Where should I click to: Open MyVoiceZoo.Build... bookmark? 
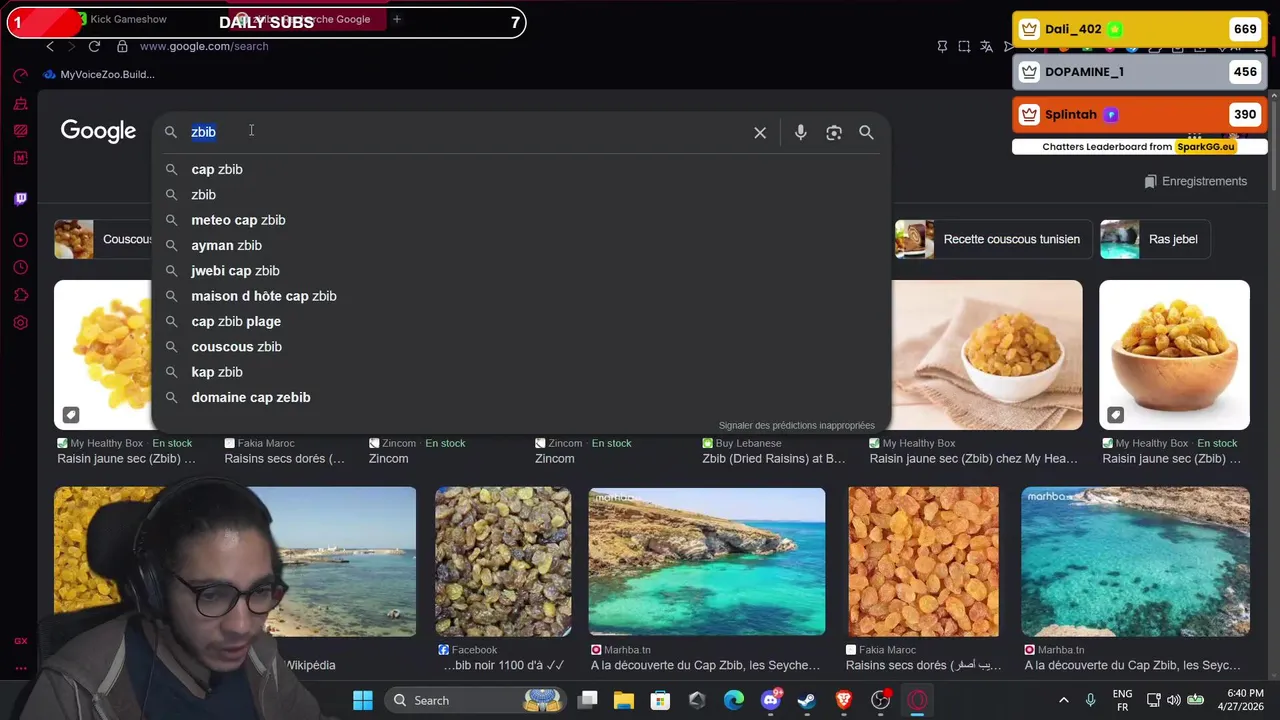[x=99, y=74]
